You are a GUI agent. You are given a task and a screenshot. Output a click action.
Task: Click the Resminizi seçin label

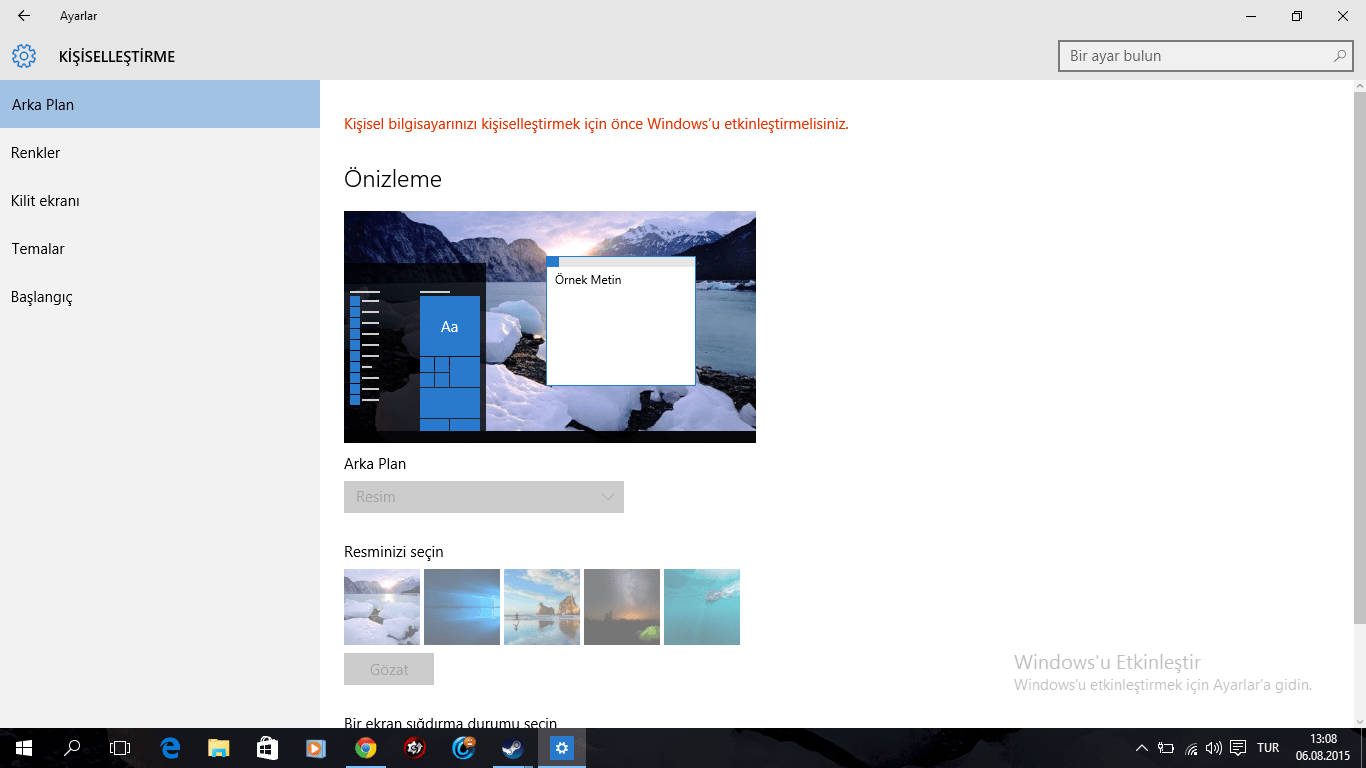click(x=394, y=552)
